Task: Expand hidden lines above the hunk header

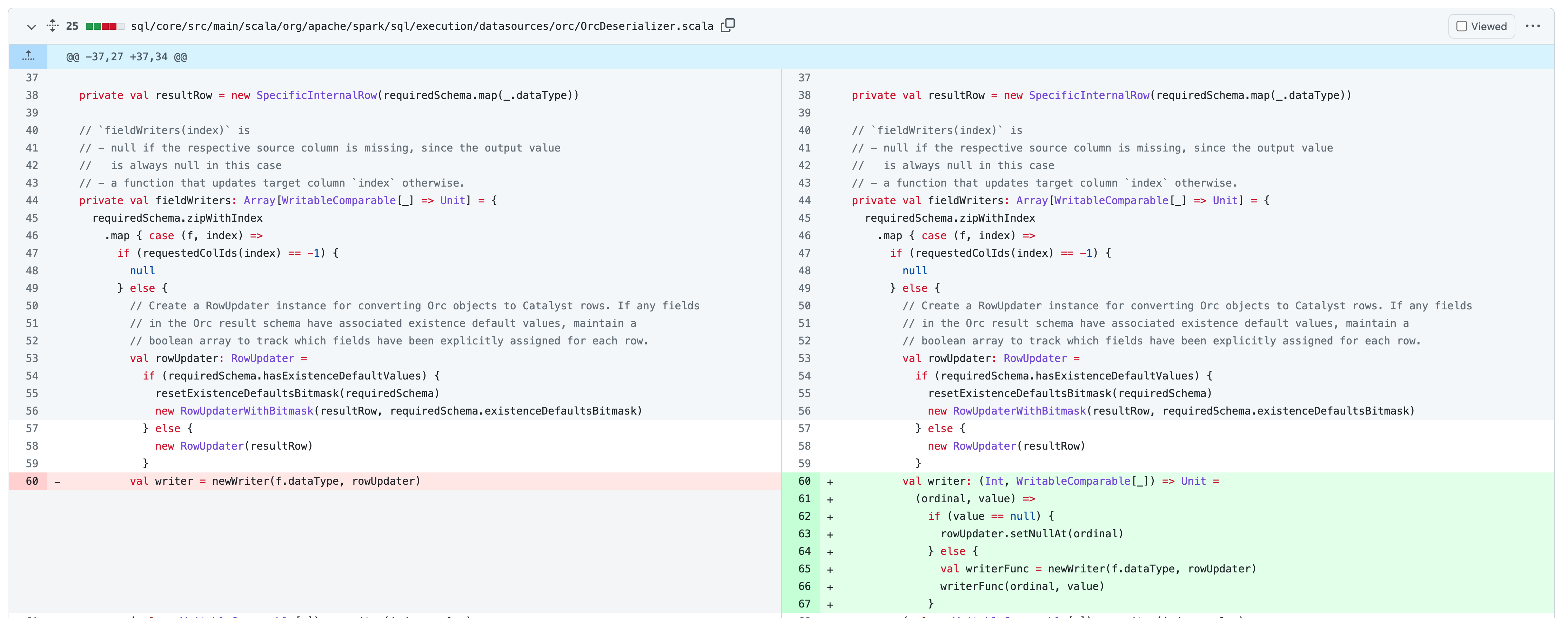Action: click(x=28, y=56)
